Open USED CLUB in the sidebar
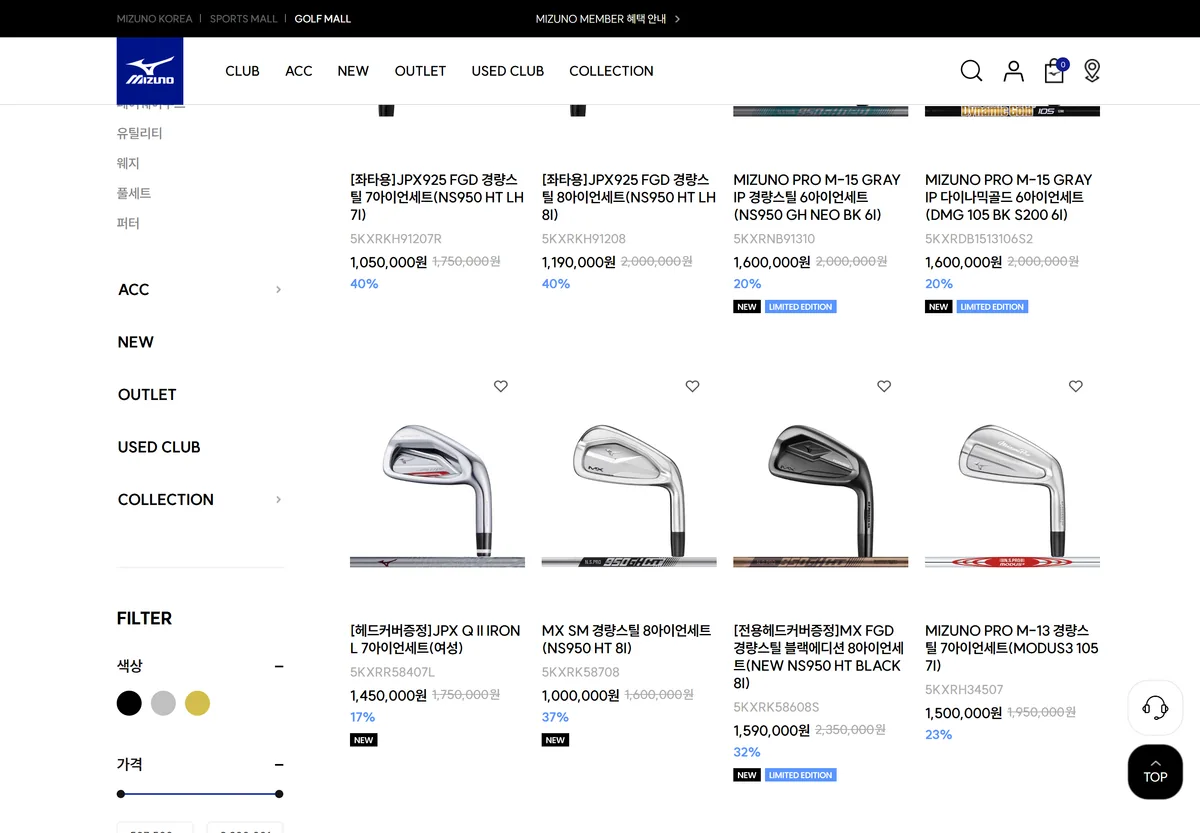 [x=159, y=447]
